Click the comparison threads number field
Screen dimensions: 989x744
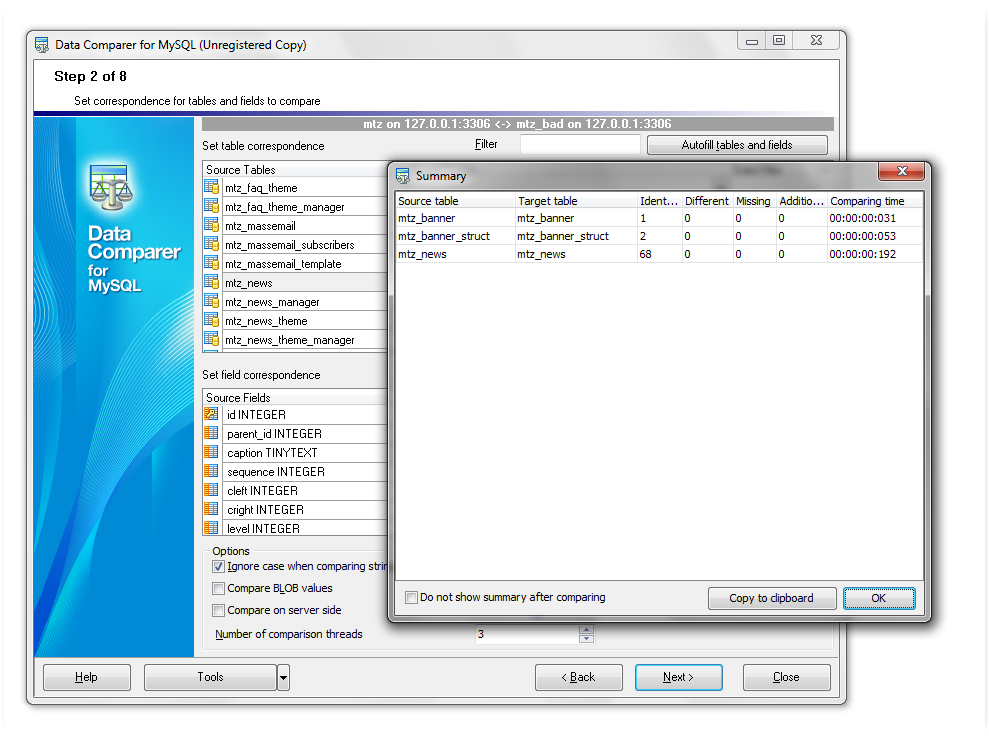click(x=527, y=634)
